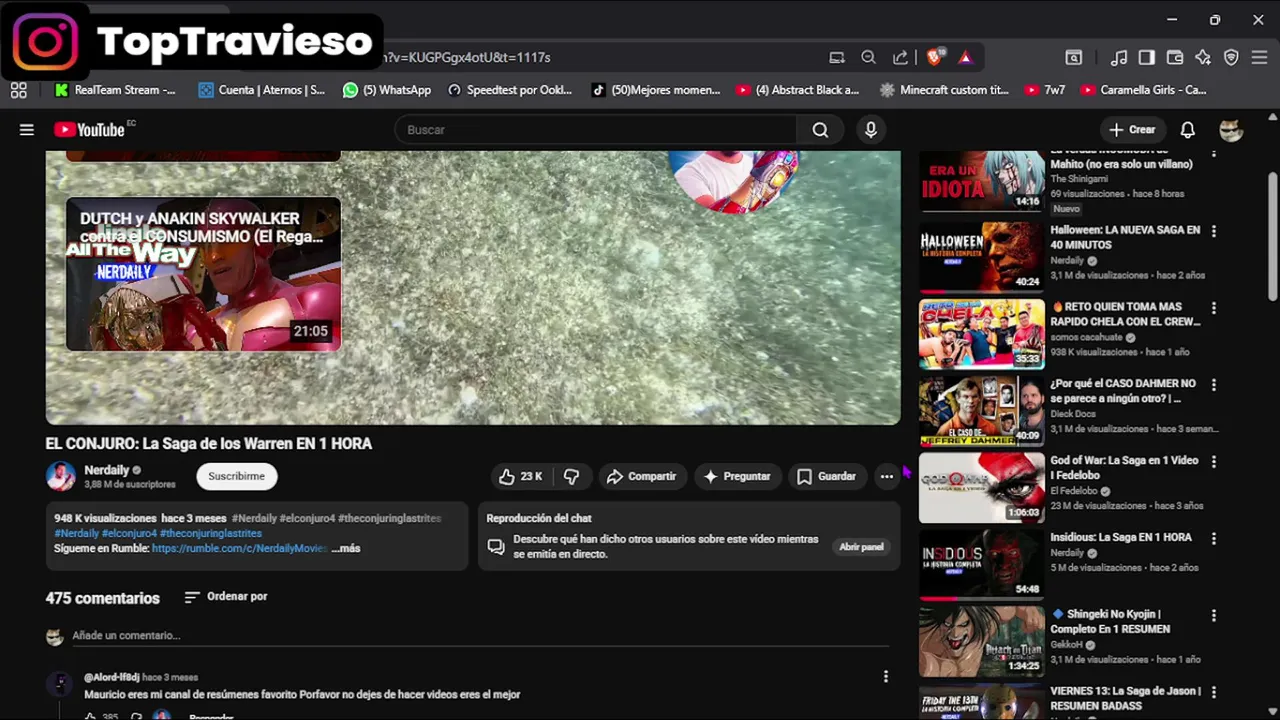Viewport: 1280px width, 720px height.
Task: Click the 475 comentarios heading
Action: [x=102, y=598]
